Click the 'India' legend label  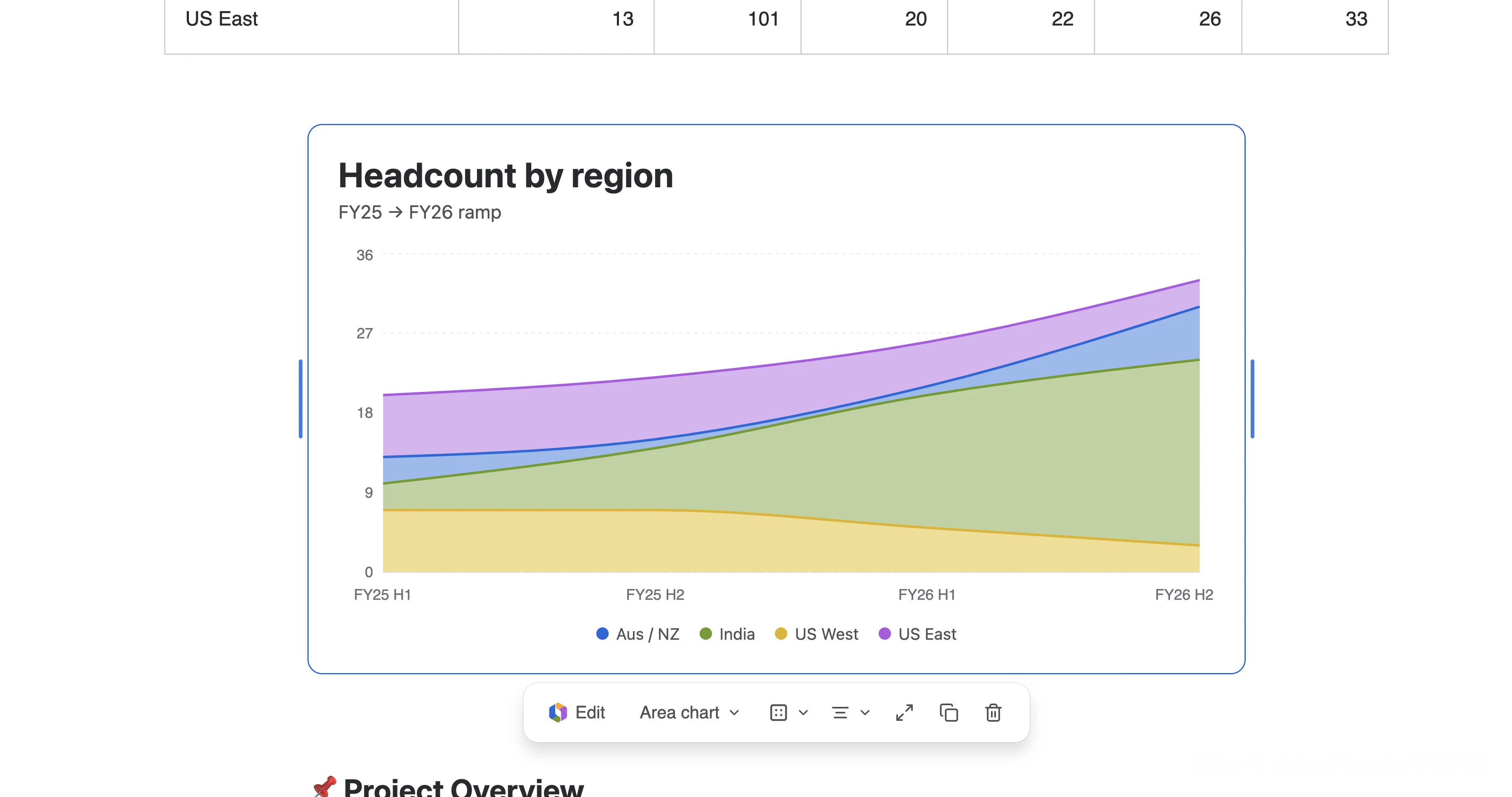[x=737, y=634]
